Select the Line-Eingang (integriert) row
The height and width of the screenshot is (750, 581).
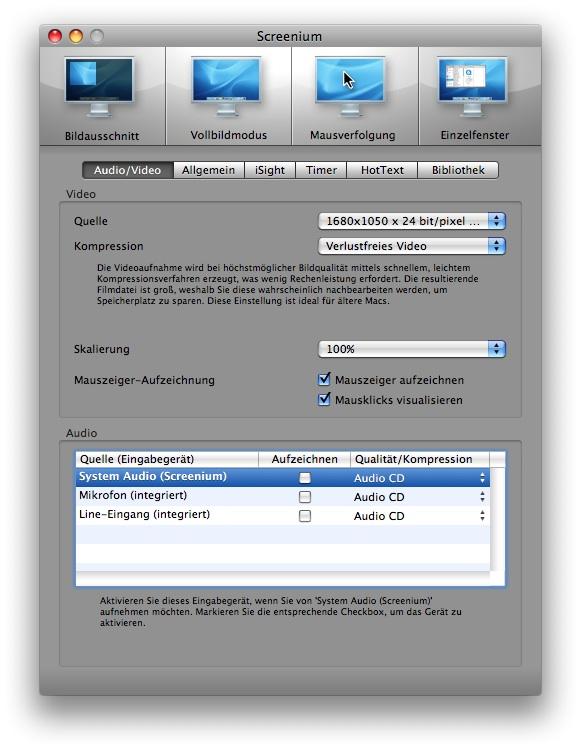pos(283,516)
